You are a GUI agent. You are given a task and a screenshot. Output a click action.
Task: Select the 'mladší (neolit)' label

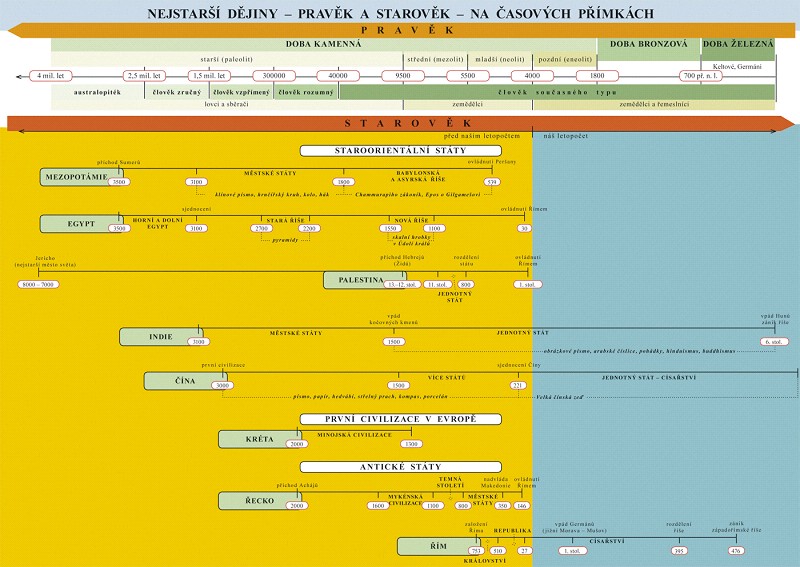(x=500, y=59)
